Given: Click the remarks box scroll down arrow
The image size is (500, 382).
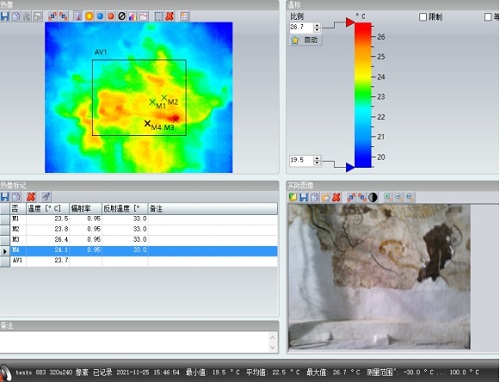Looking at the screenshot, I should pos(273,348).
